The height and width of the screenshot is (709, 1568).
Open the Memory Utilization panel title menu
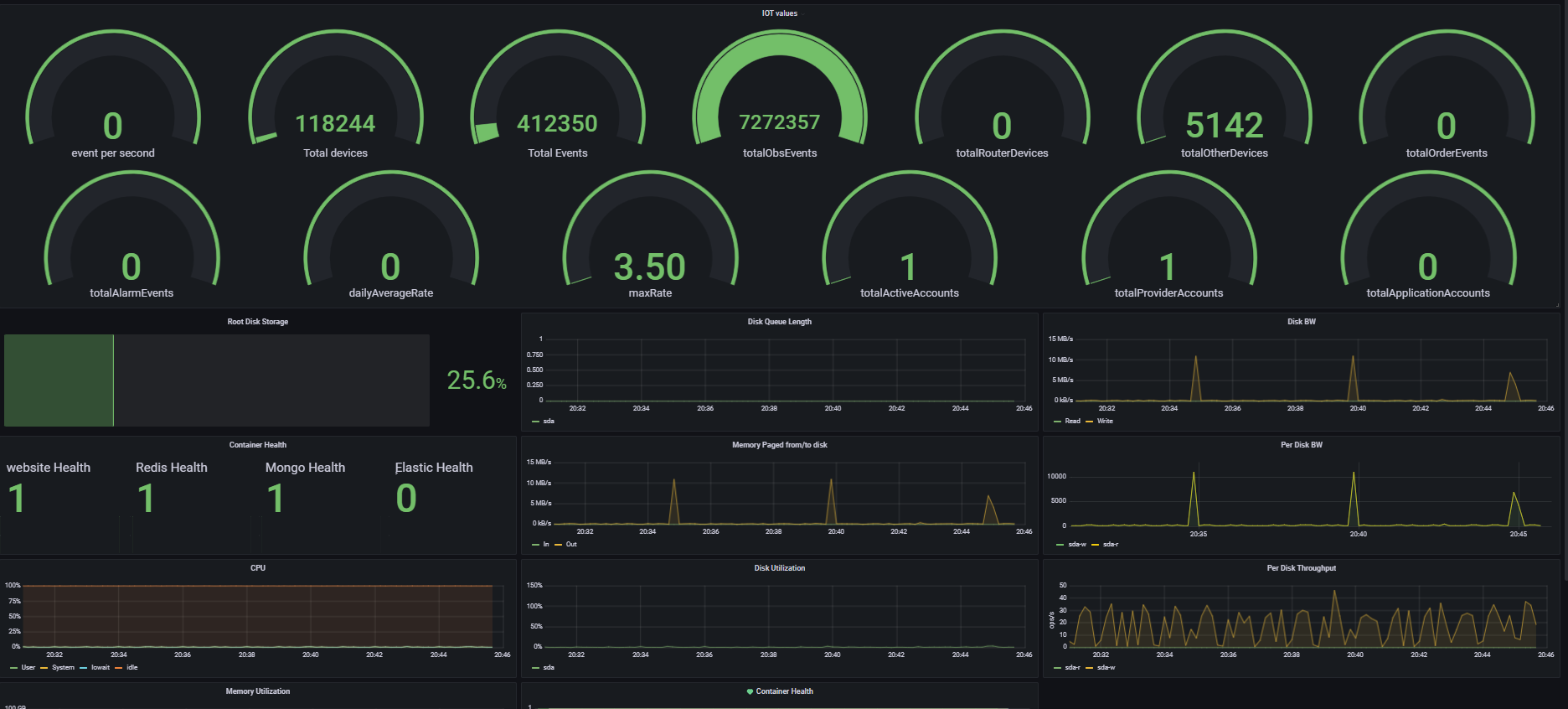(x=258, y=691)
